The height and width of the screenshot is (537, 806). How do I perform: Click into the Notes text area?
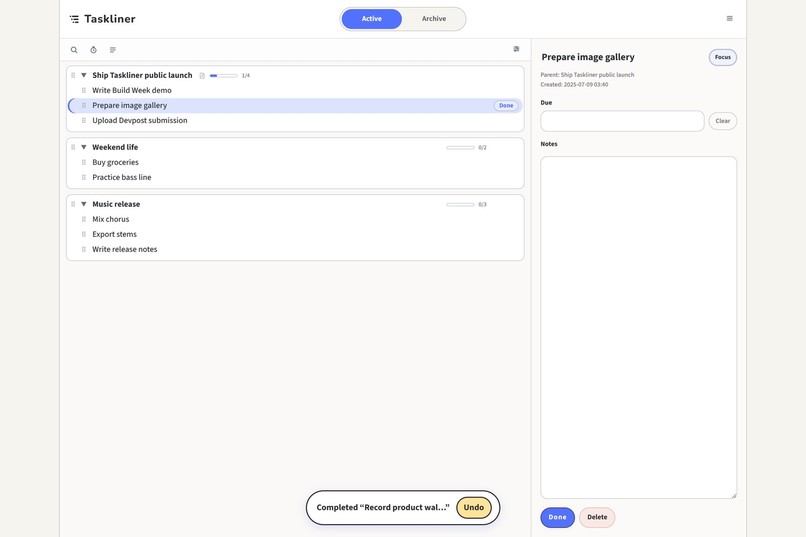click(638, 327)
